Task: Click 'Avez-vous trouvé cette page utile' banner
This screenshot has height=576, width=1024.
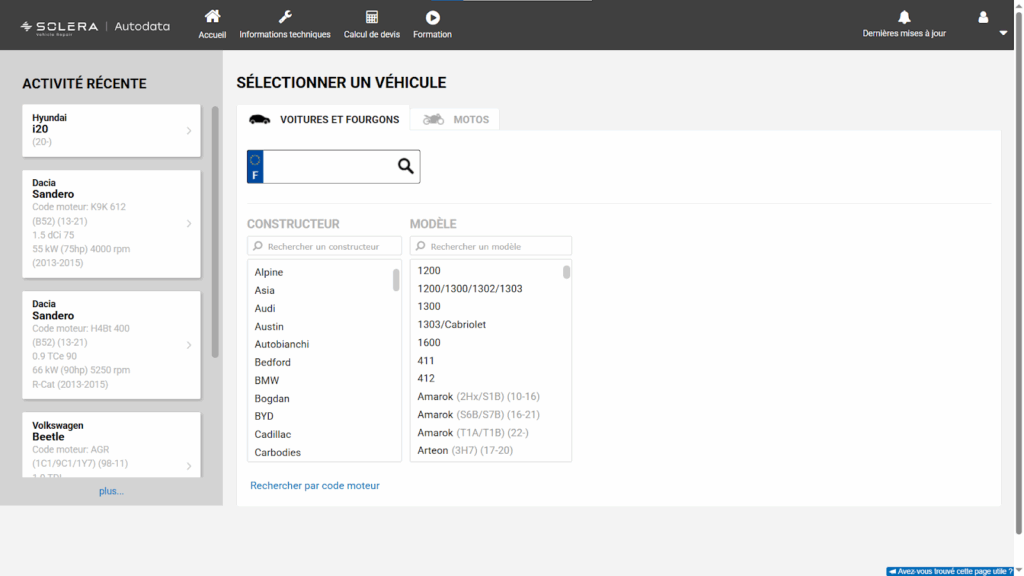Action: [950, 571]
